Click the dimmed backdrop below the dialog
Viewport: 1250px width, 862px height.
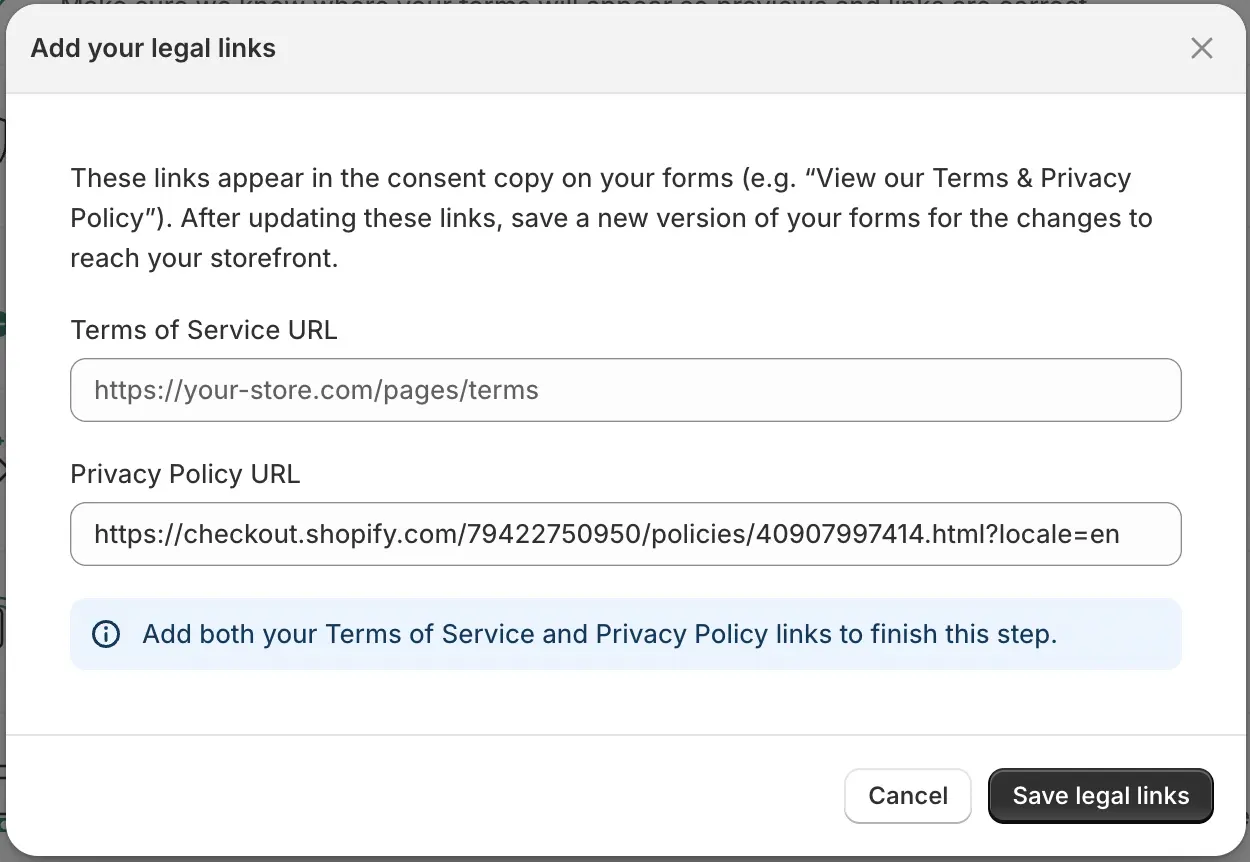(x=625, y=859)
